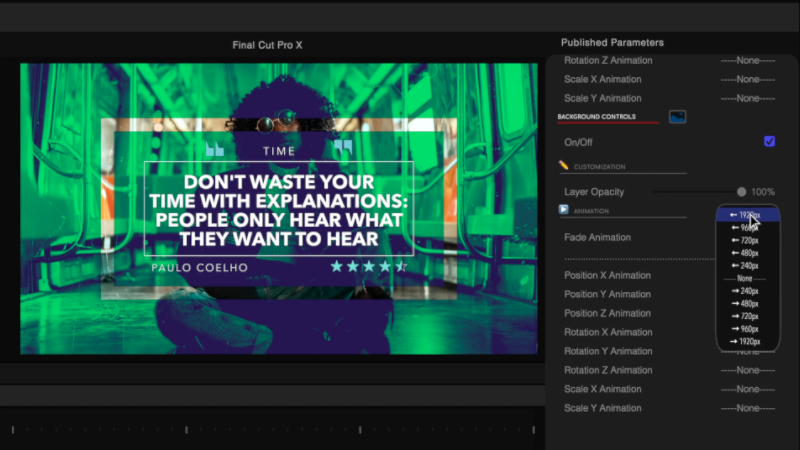This screenshot has width=800, height=450.
Task: Click the pencil icon beside Customization
Action: [x=563, y=165]
